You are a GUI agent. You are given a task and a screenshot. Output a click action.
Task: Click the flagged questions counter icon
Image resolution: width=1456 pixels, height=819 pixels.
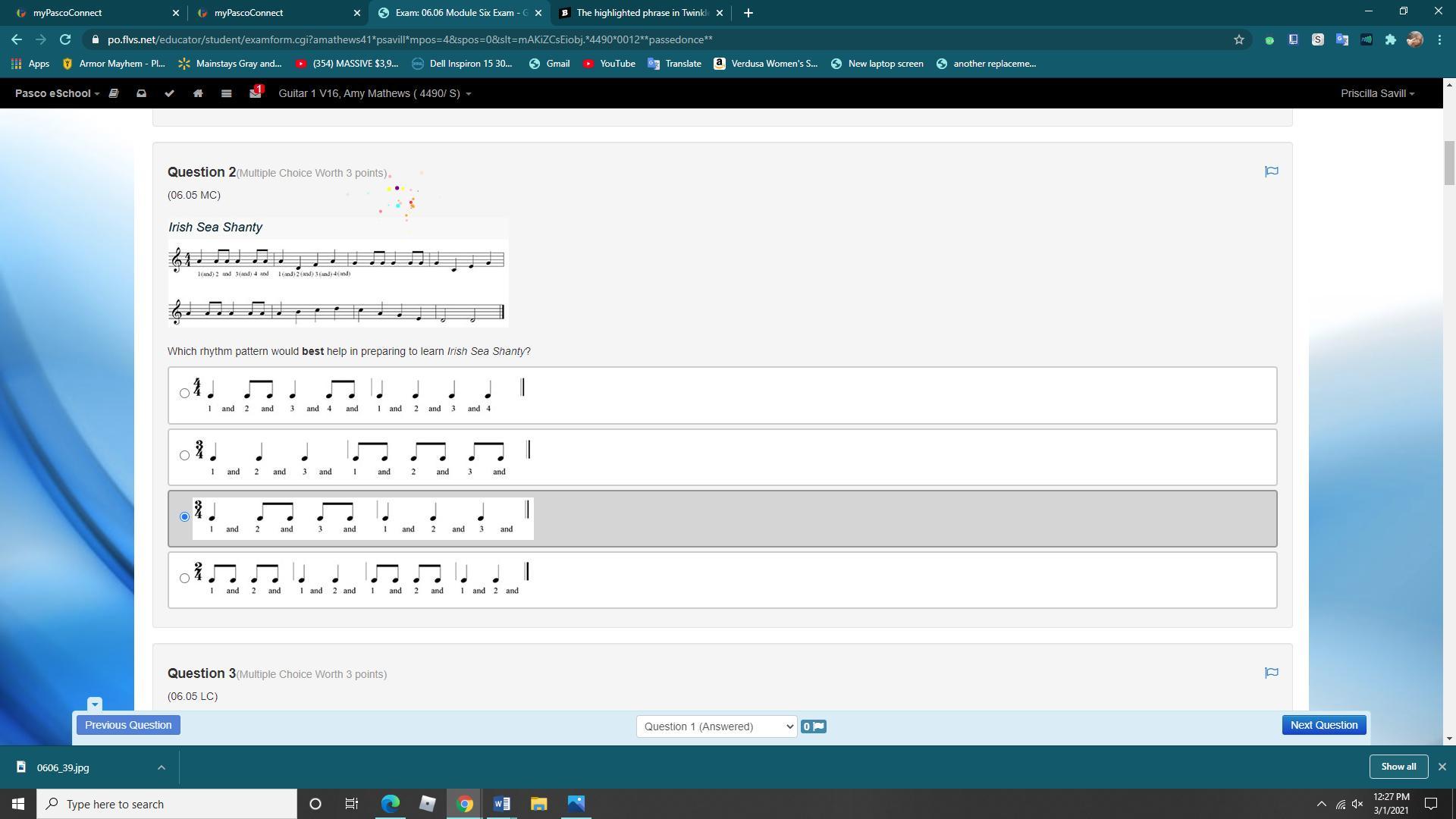pos(814,726)
